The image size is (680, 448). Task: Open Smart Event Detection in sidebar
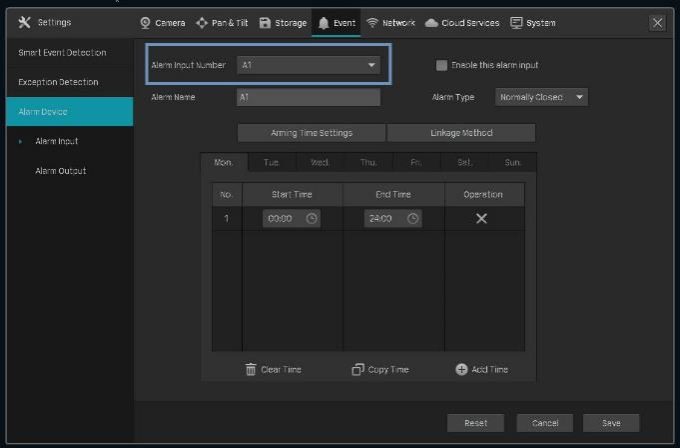pyautogui.click(x=62, y=52)
